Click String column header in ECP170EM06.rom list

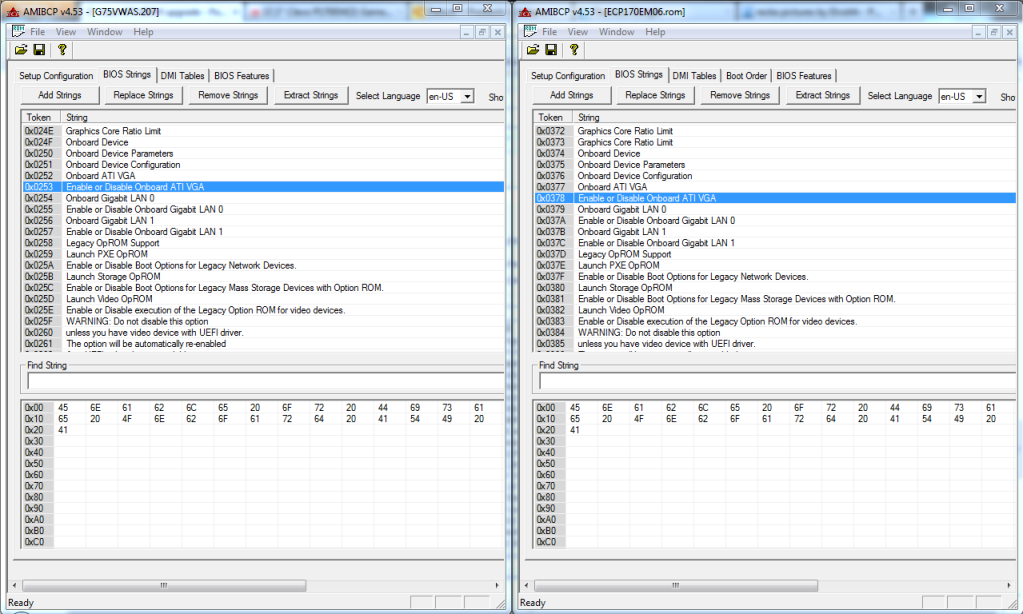point(795,117)
